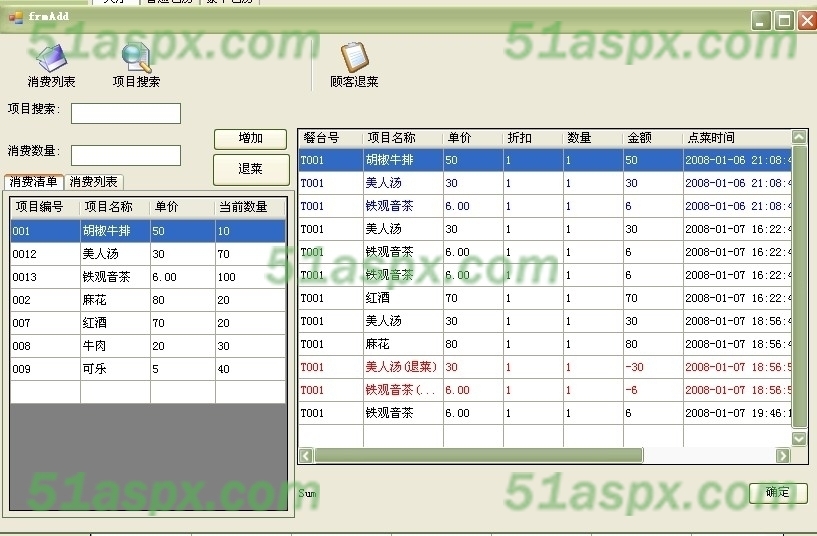Click the horizontal scrollbar left arrow
This screenshot has width=817, height=536.
[306, 456]
